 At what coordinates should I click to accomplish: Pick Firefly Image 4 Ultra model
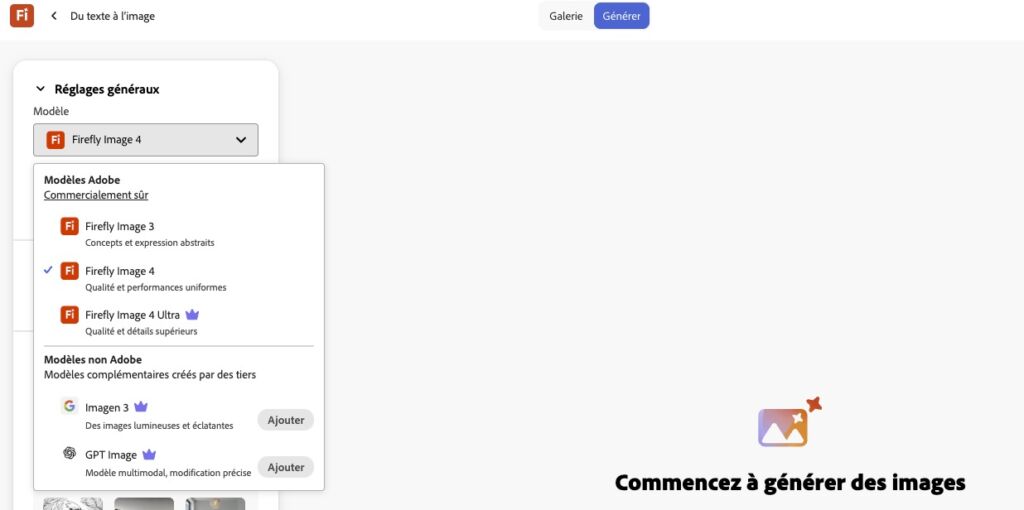[x=132, y=315]
